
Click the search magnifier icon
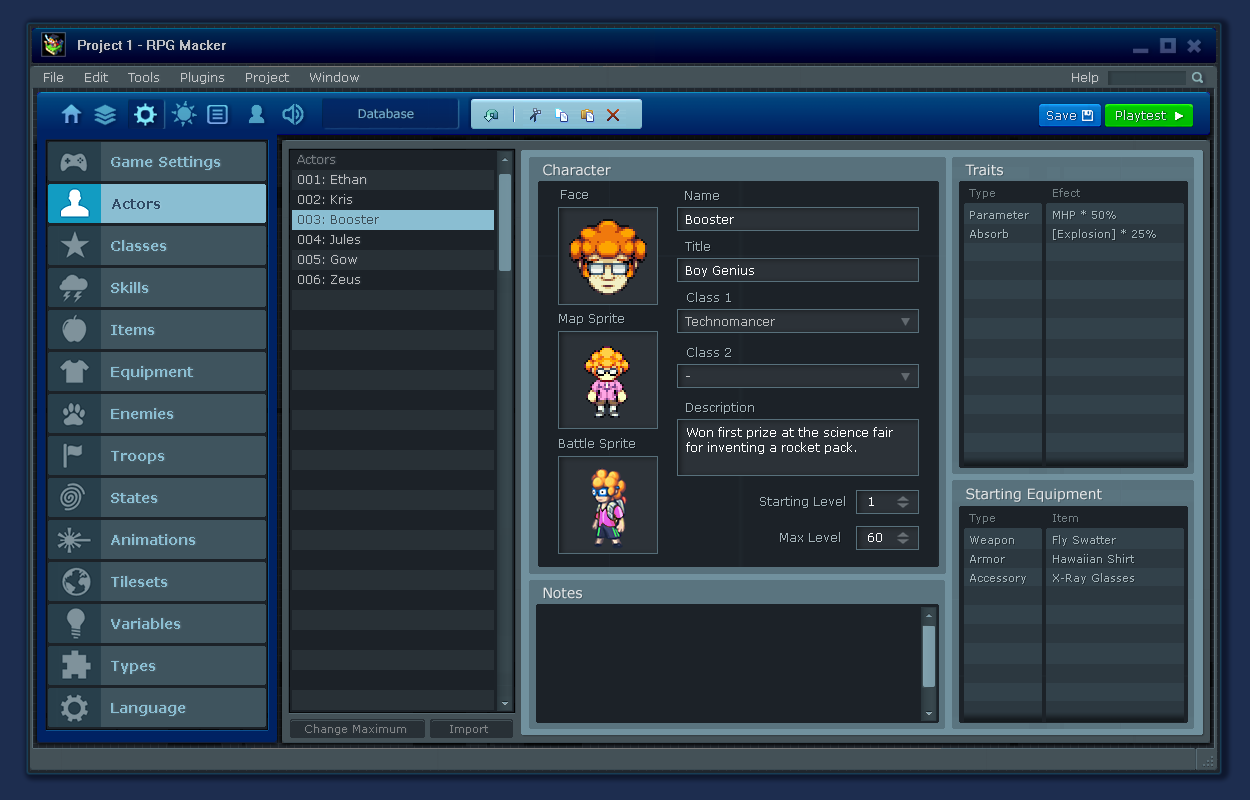click(x=1197, y=77)
